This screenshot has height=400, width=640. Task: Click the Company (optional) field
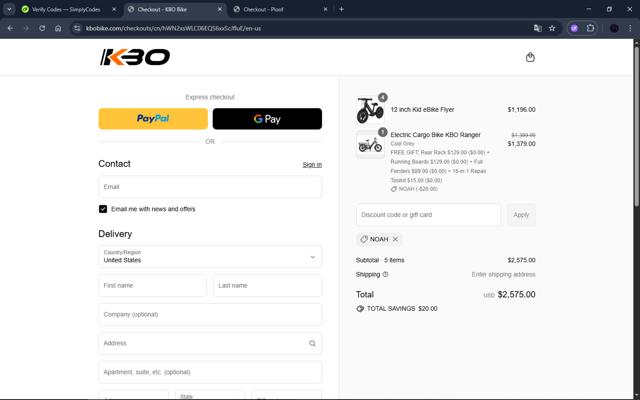[210, 314]
